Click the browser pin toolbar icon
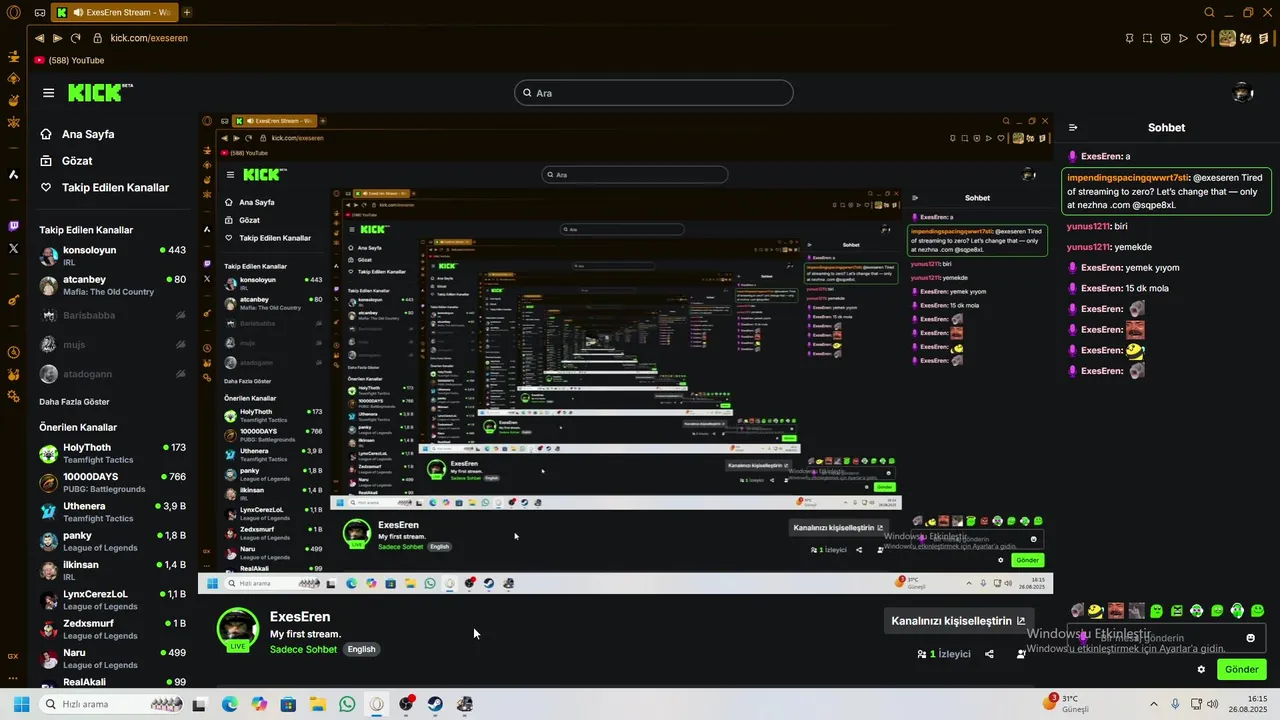Image resolution: width=1280 pixels, height=720 pixels. click(1130, 38)
